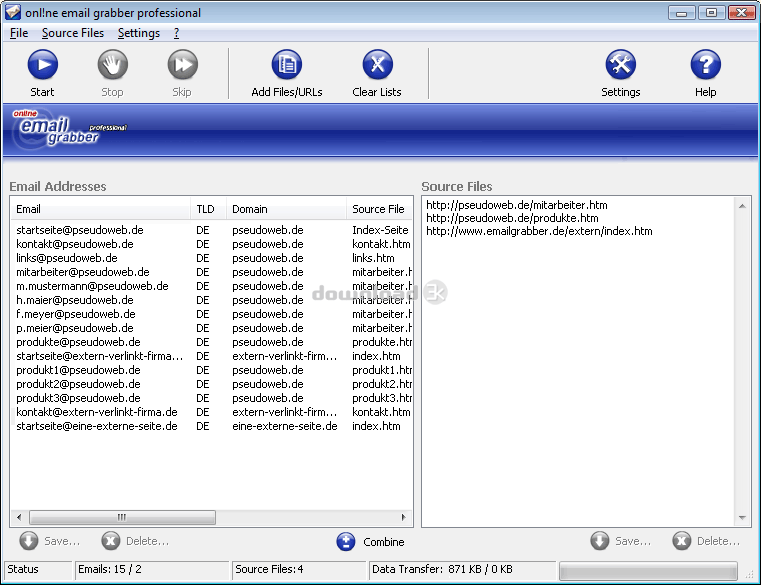Screen dimensions: 761x585
Task: Select row p.meier@pseudoweb.de
Action: (212, 328)
